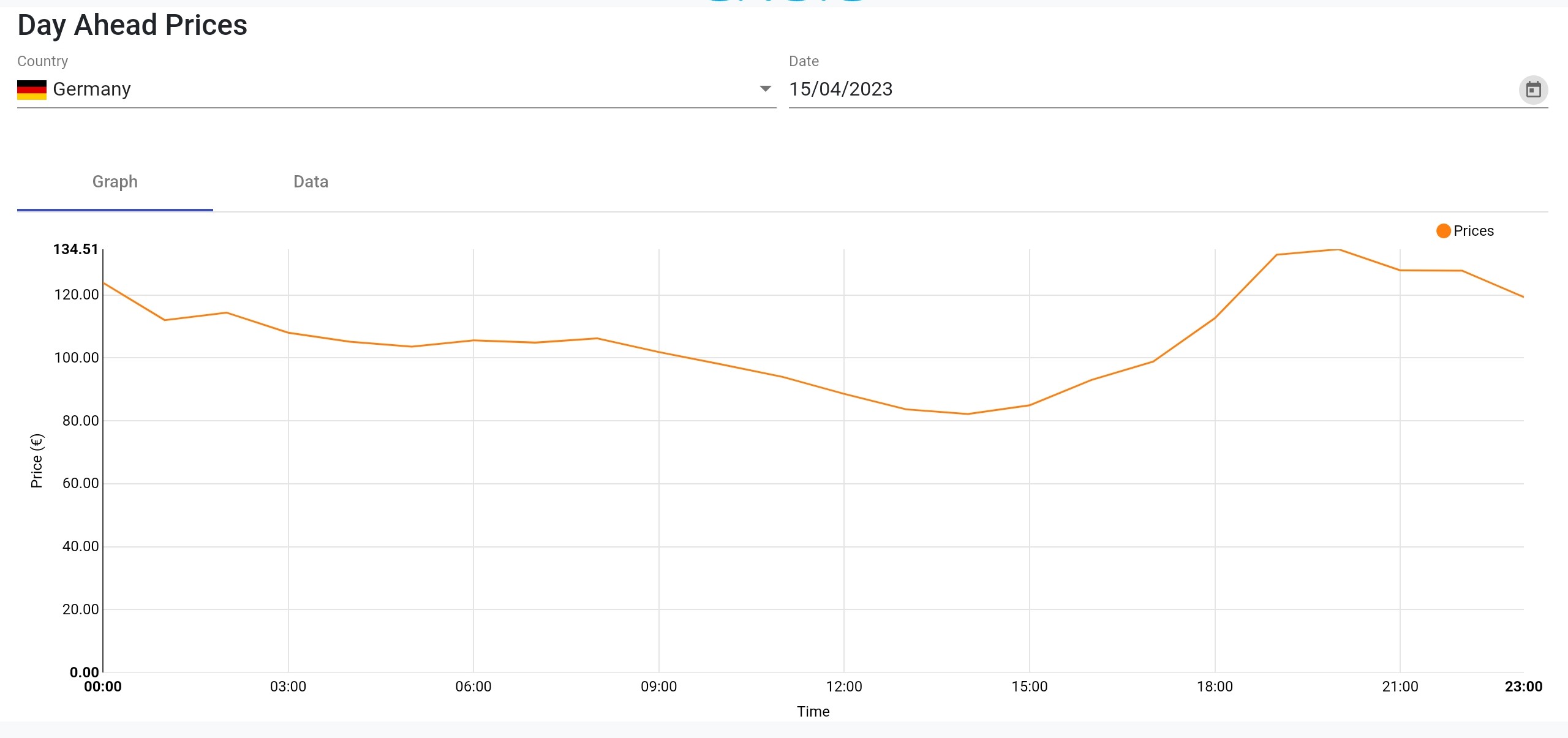This screenshot has width=1568, height=738.
Task: Click the date field showing 15/04/2023
Action: click(840, 89)
